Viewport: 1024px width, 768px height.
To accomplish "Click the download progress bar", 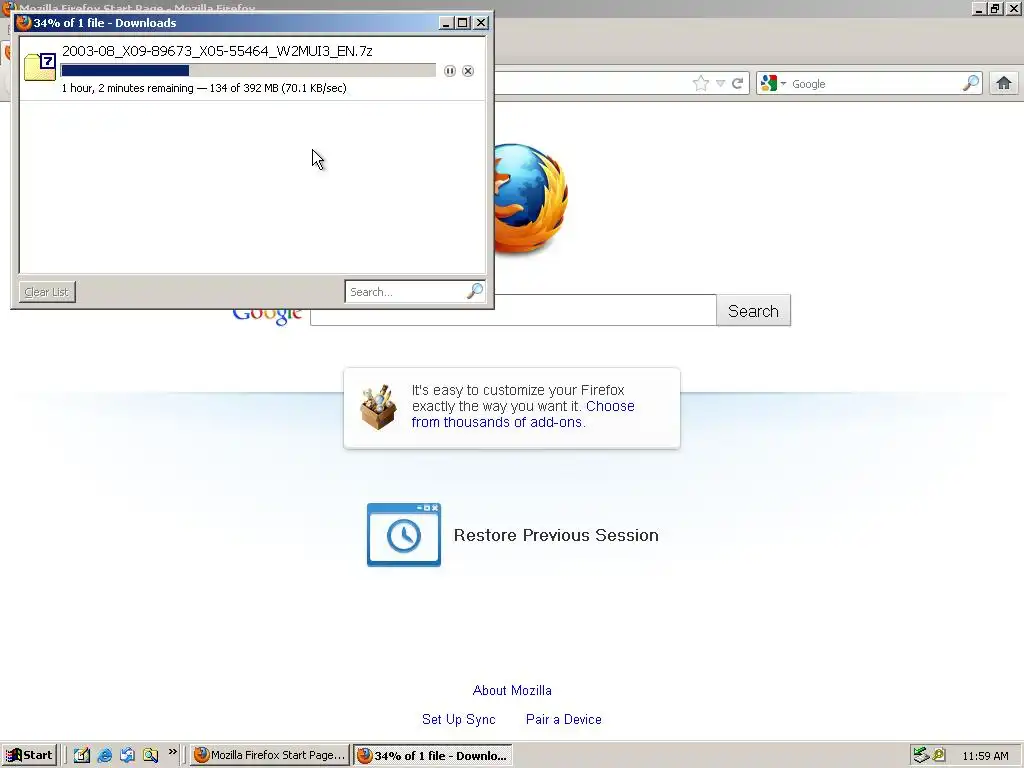I will click(248, 71).
